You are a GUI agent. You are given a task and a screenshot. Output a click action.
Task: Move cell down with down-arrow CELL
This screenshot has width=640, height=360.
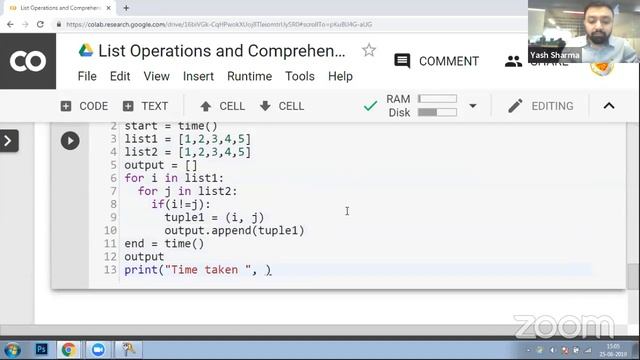(x=282, y=106)
